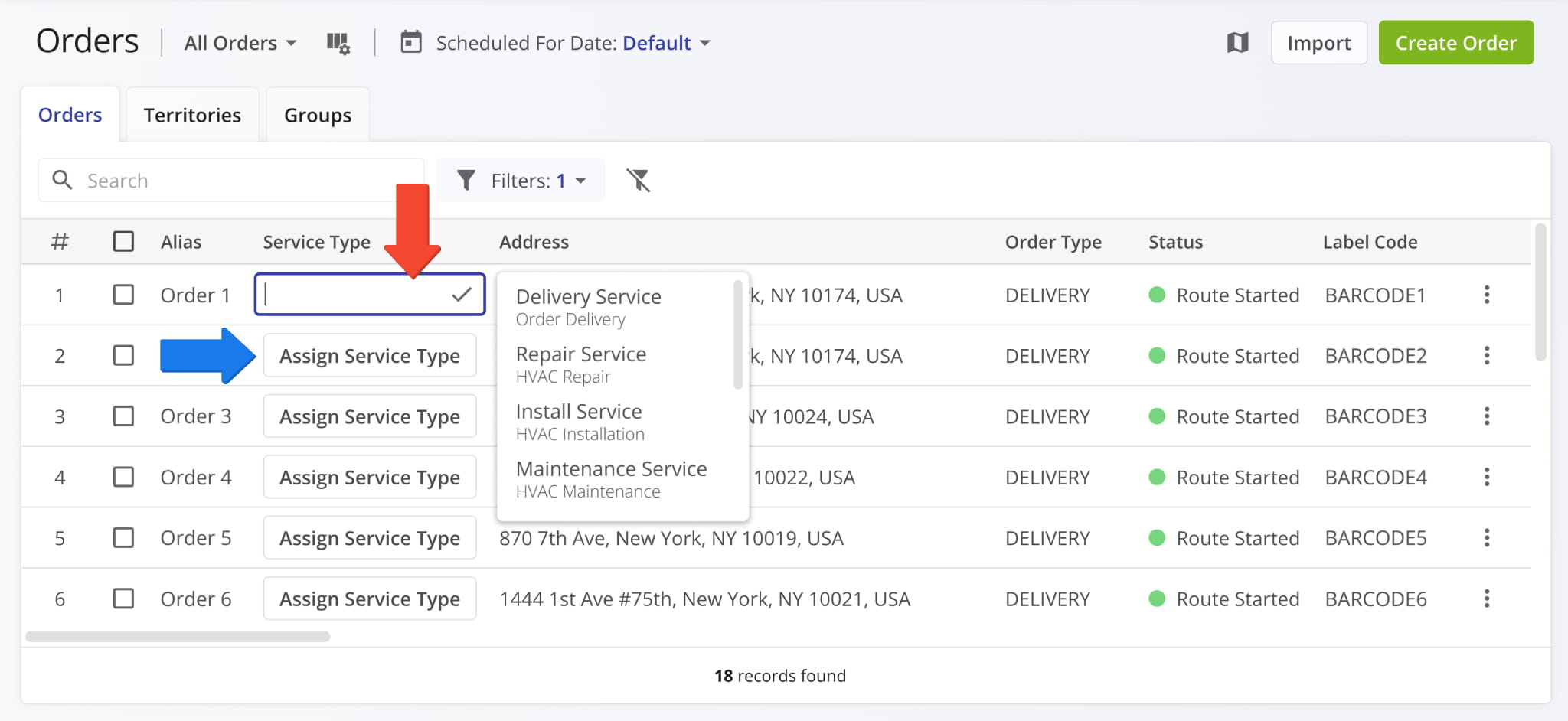Switch to the Territories tab

coord(192,115)
